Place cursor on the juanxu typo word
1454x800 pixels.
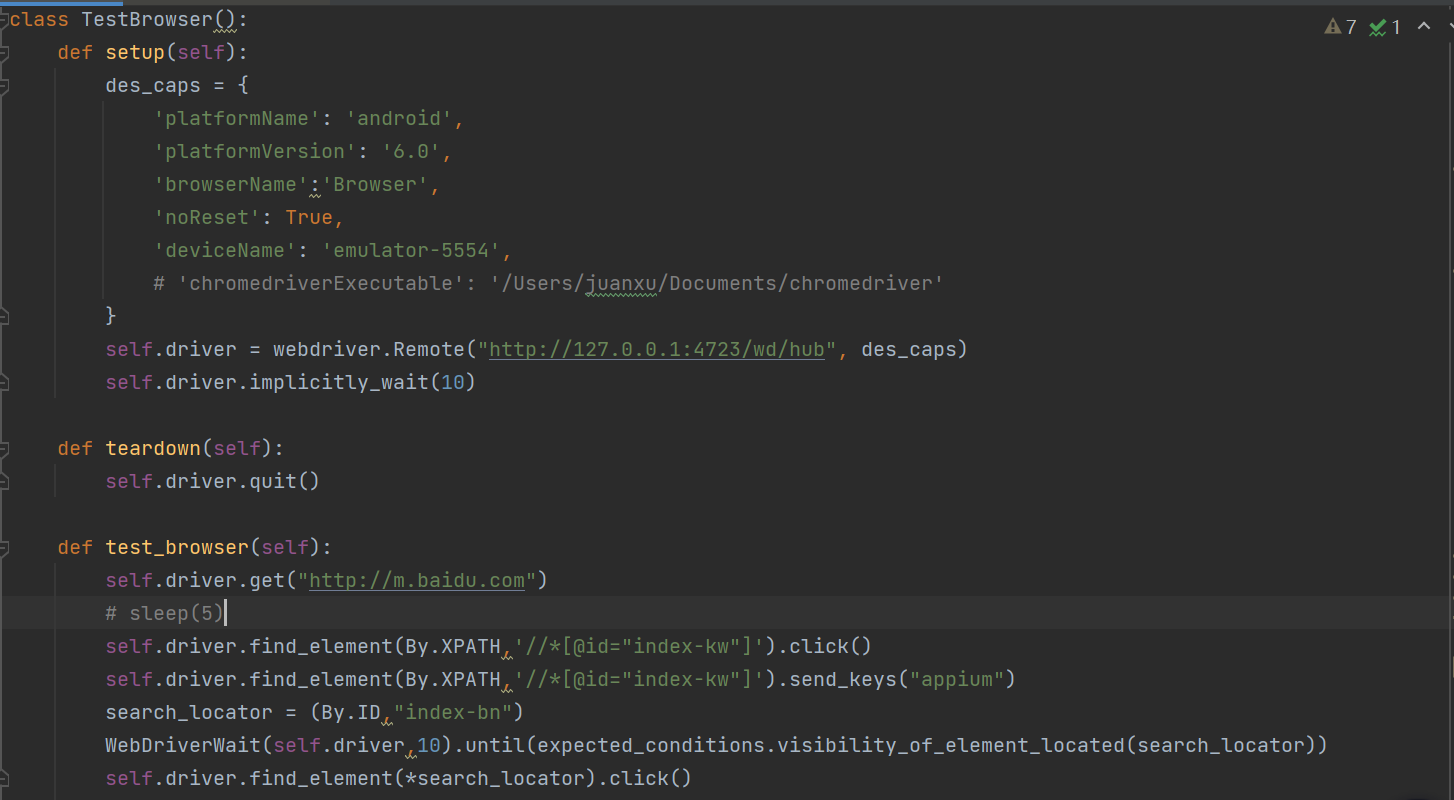click(622, 283)
